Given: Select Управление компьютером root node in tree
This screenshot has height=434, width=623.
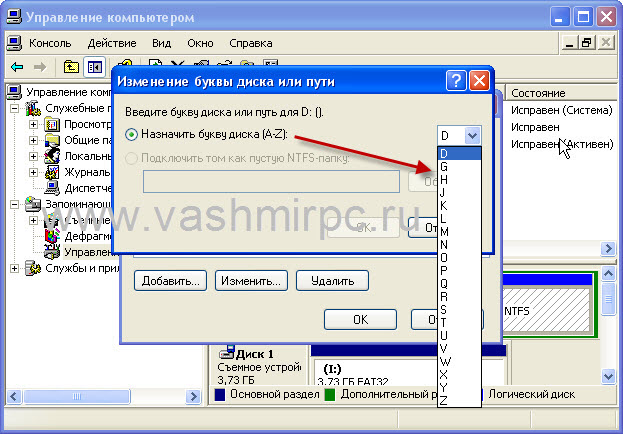Looking at the screenshot, I should 60,92.
